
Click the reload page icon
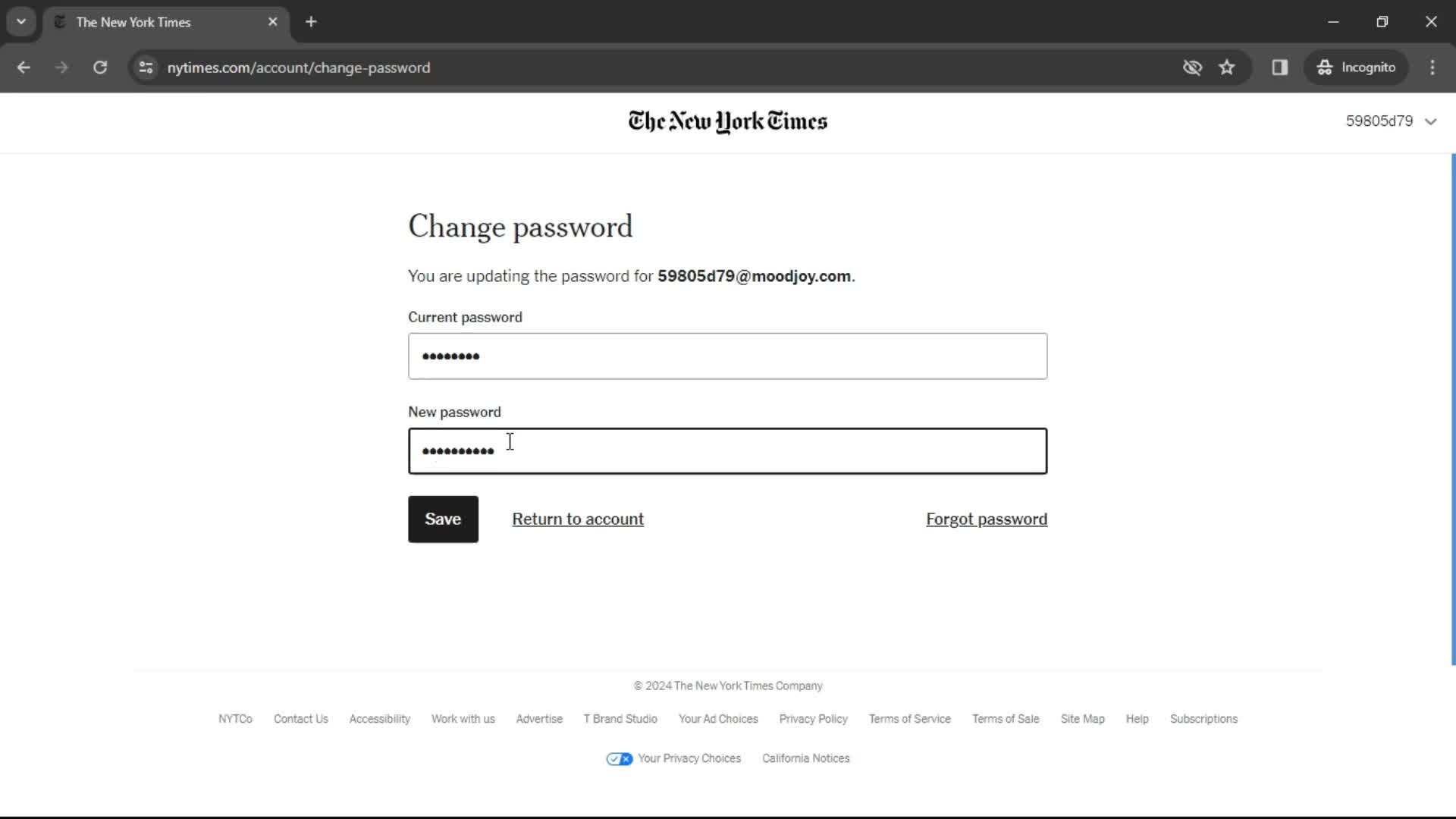(x=101, y=67)
